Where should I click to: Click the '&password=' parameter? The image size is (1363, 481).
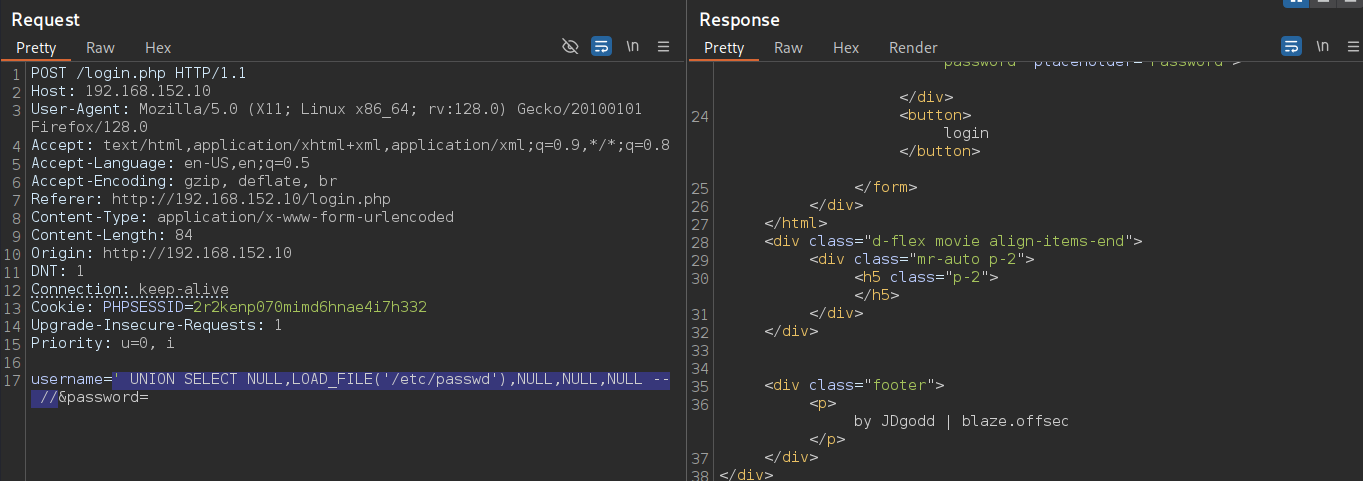[103, 398]
